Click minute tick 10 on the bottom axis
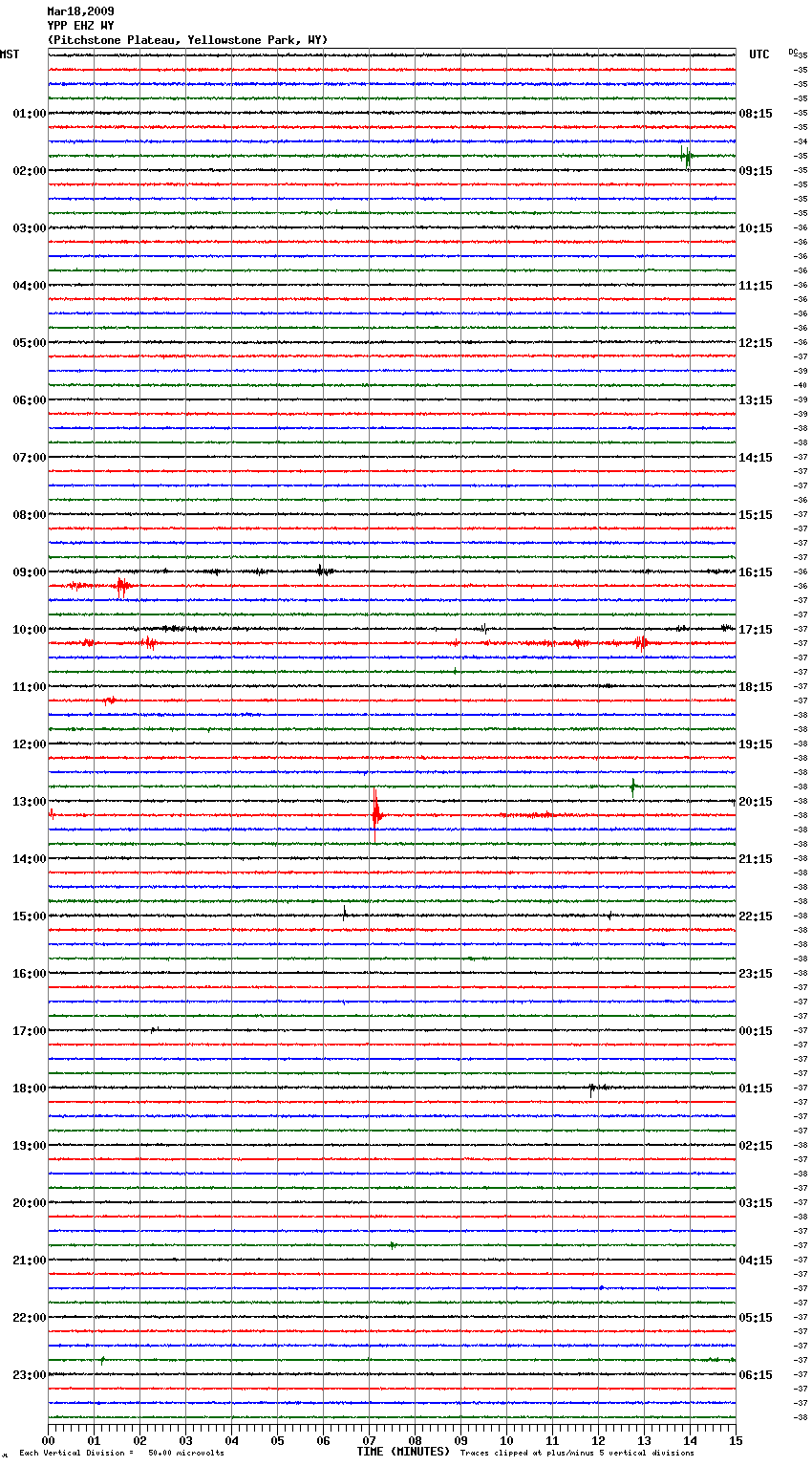This screenshot has width=812, height=1466. point(506,1440)
